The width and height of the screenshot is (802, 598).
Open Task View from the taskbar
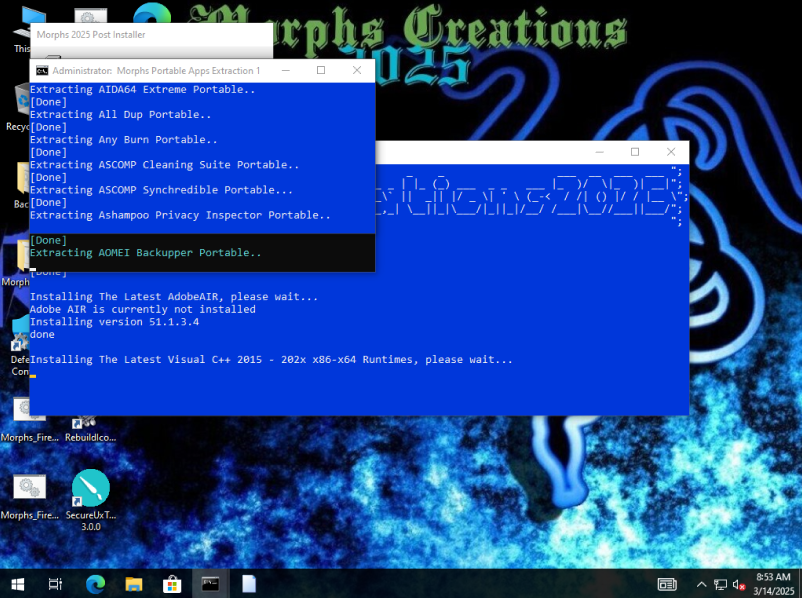pyautogui.click(x=55, y=584)
